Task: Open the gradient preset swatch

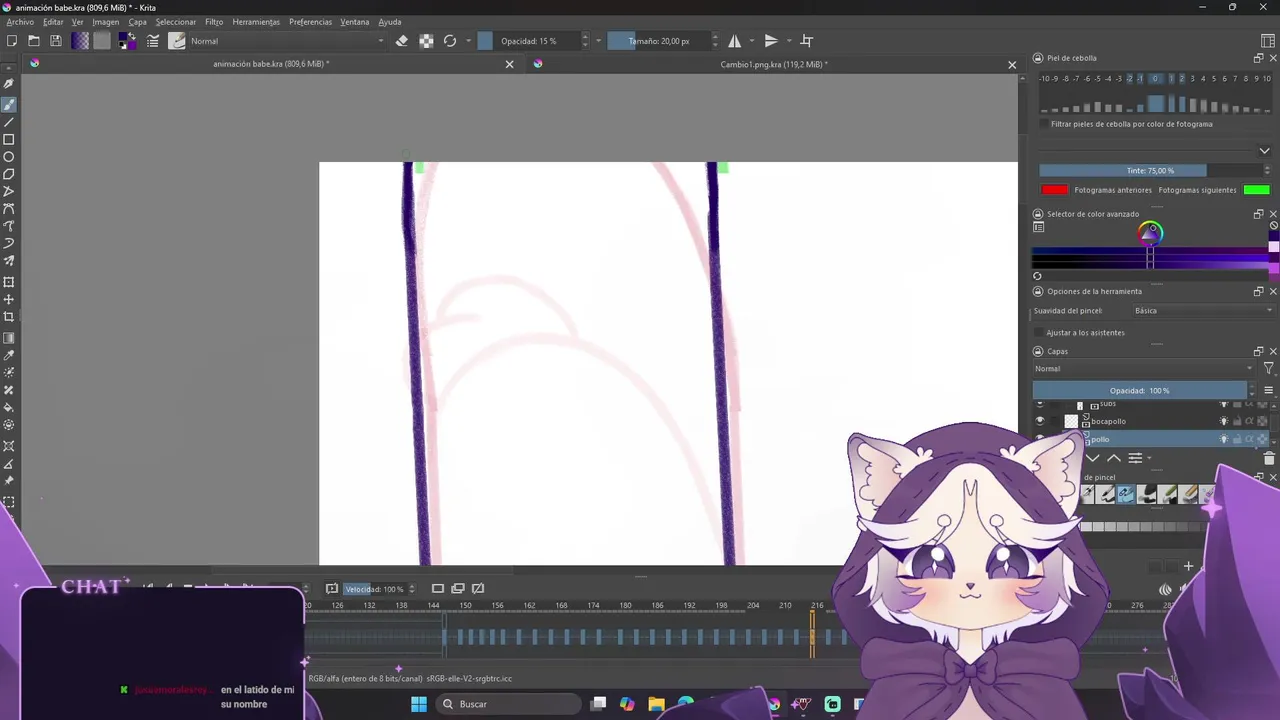Action: tap(80, 41)
